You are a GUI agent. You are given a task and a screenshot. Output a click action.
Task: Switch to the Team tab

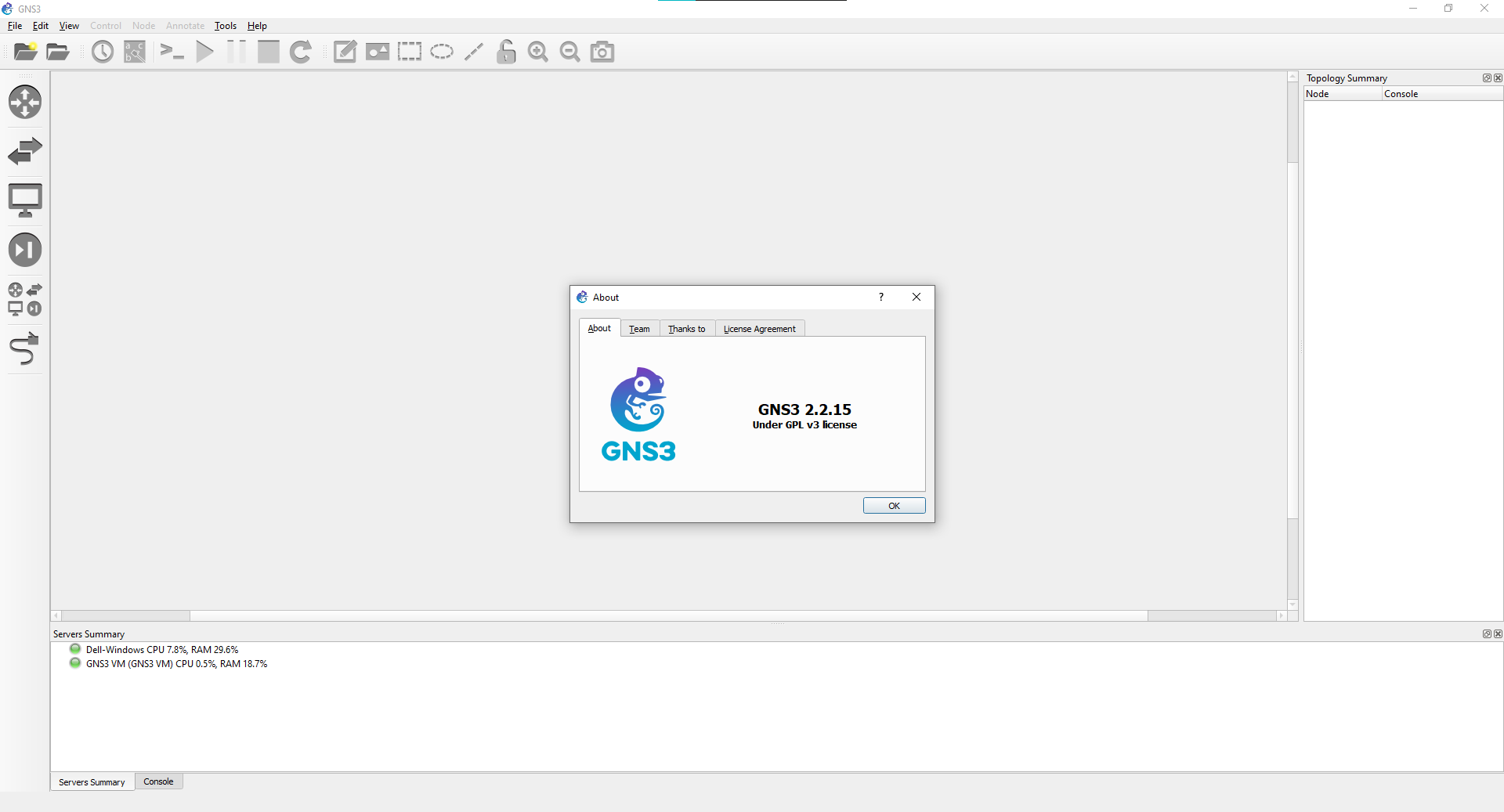[639, 328]
